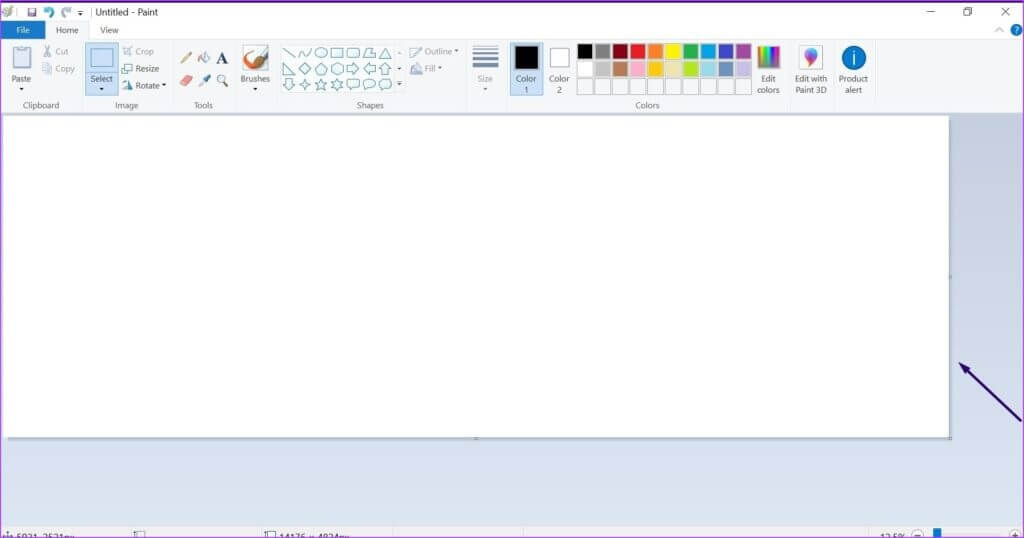
Task: Switch to the Home tab
Action: 67,30
